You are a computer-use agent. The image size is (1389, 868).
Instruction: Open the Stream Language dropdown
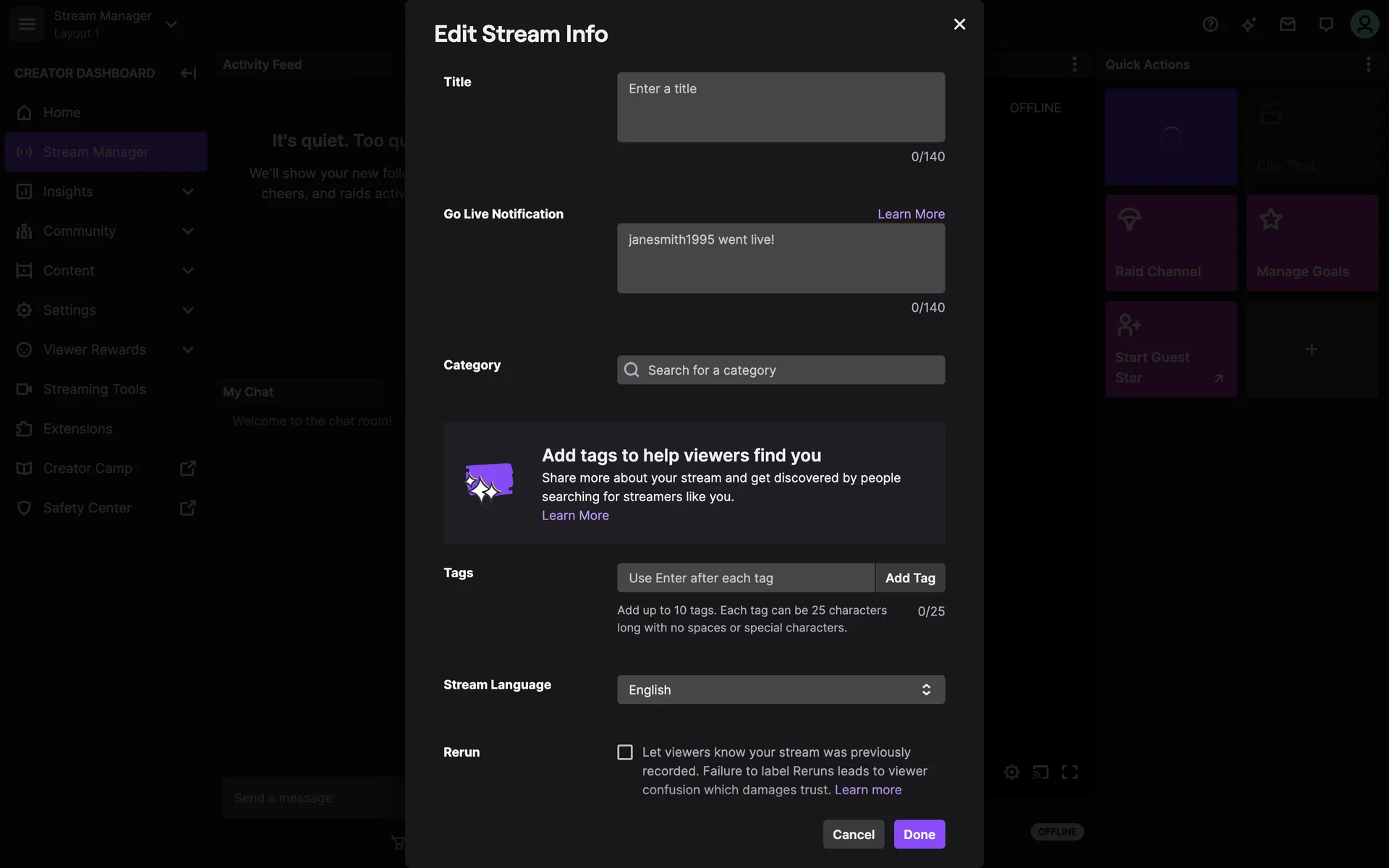click(x=781, y=689)
